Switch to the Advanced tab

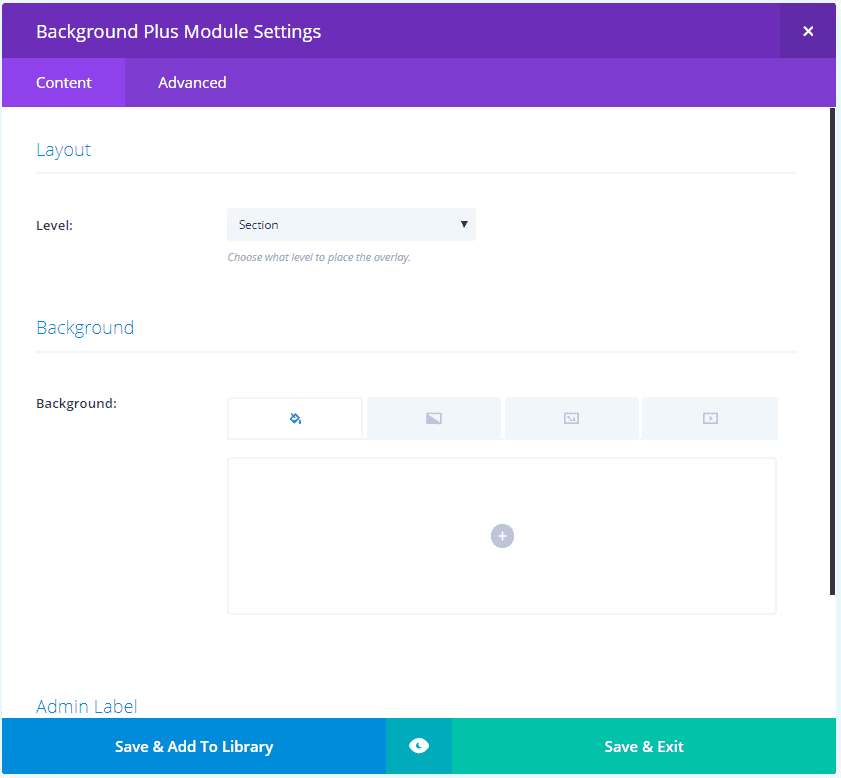(x=192, y=83)
